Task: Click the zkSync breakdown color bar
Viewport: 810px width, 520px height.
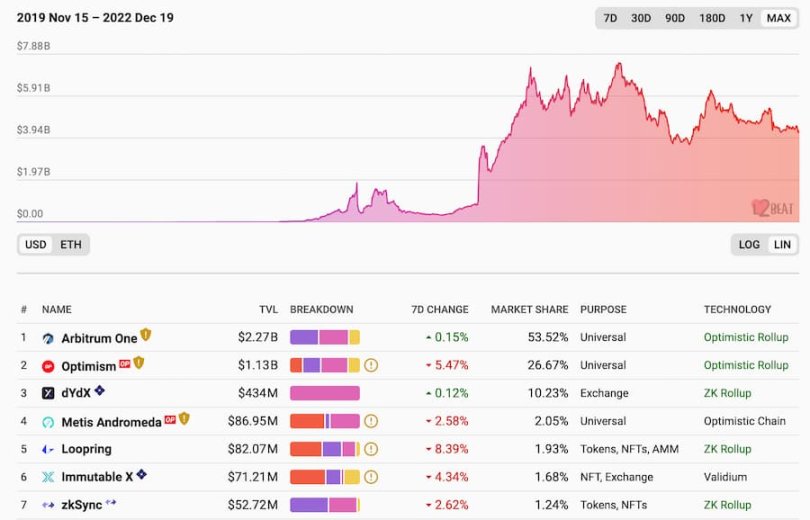Action: coord(325,505)
